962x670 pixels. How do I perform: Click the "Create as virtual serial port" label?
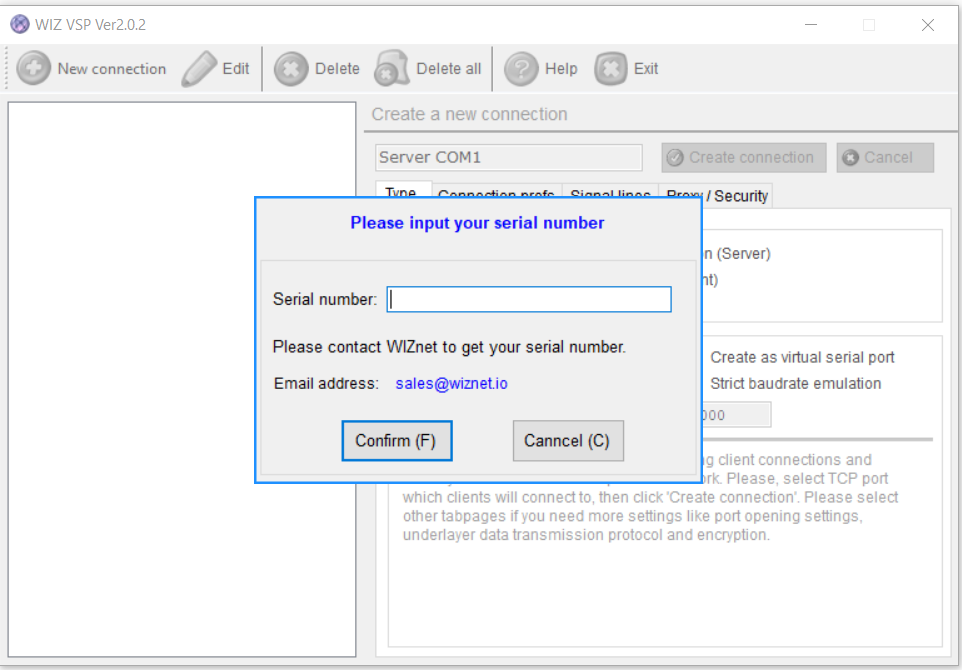(802, 357)
